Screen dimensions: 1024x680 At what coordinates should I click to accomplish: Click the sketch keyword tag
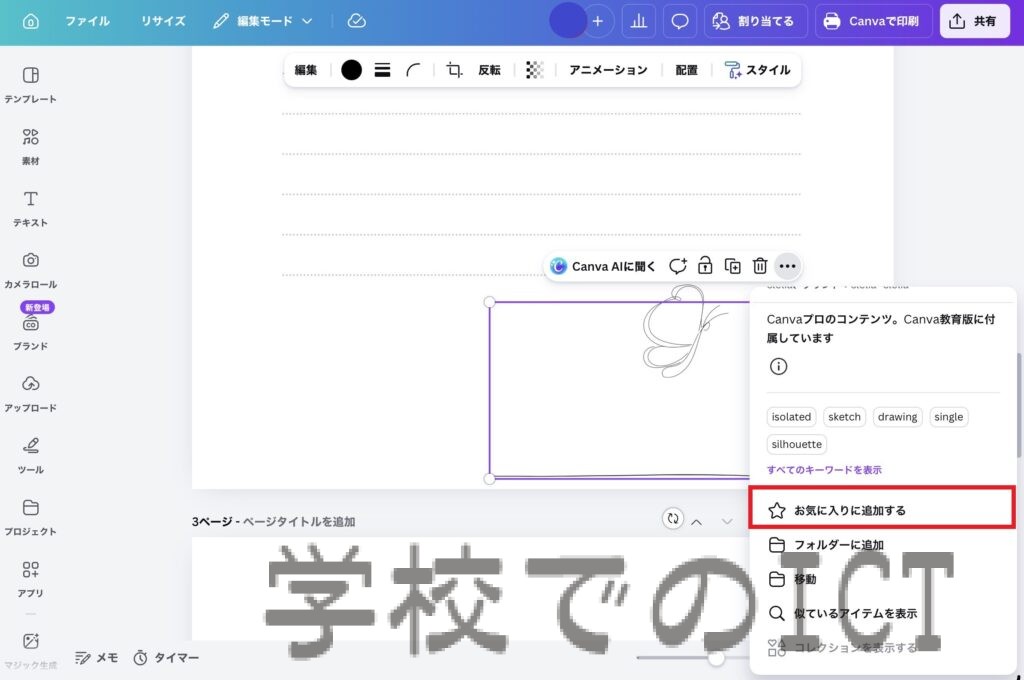point(844,417)
